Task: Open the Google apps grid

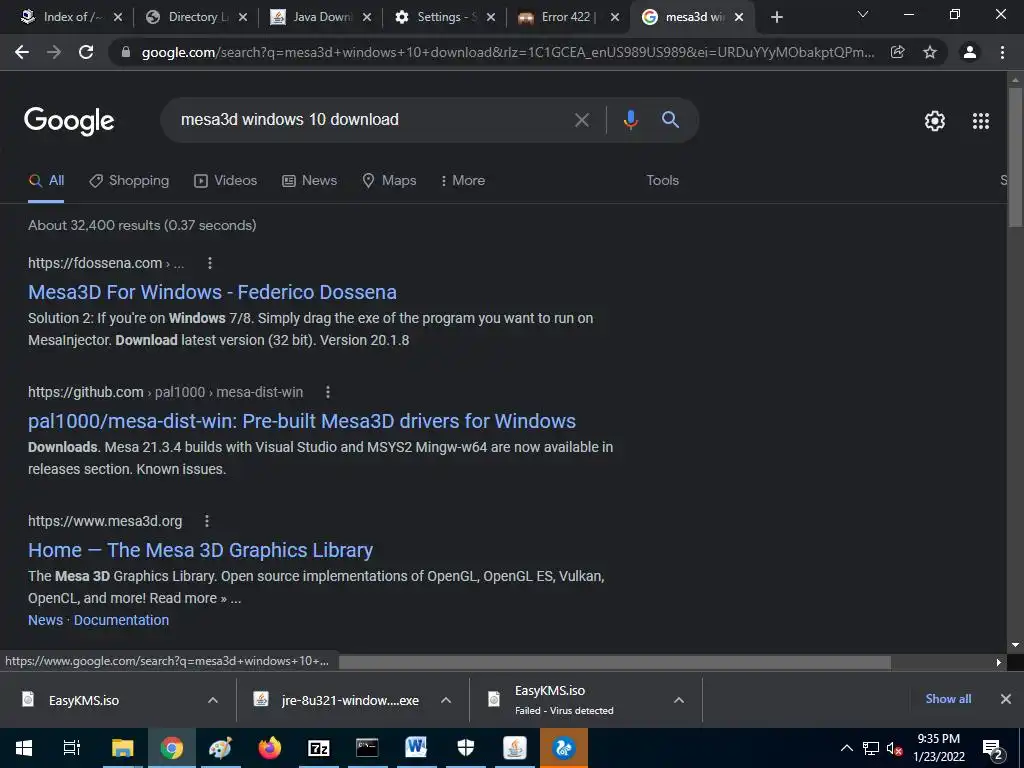Action: click(x=981, y=121)
